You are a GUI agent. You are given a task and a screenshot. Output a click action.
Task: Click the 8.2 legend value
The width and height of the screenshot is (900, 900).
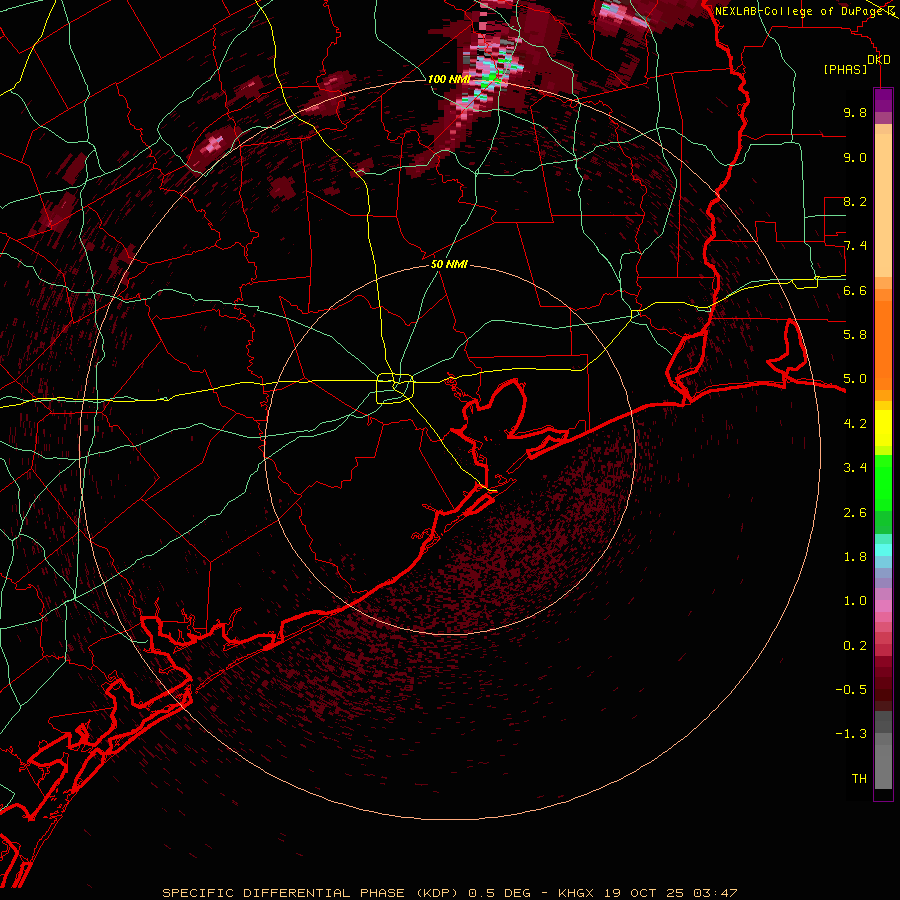[x=855, y=201]
